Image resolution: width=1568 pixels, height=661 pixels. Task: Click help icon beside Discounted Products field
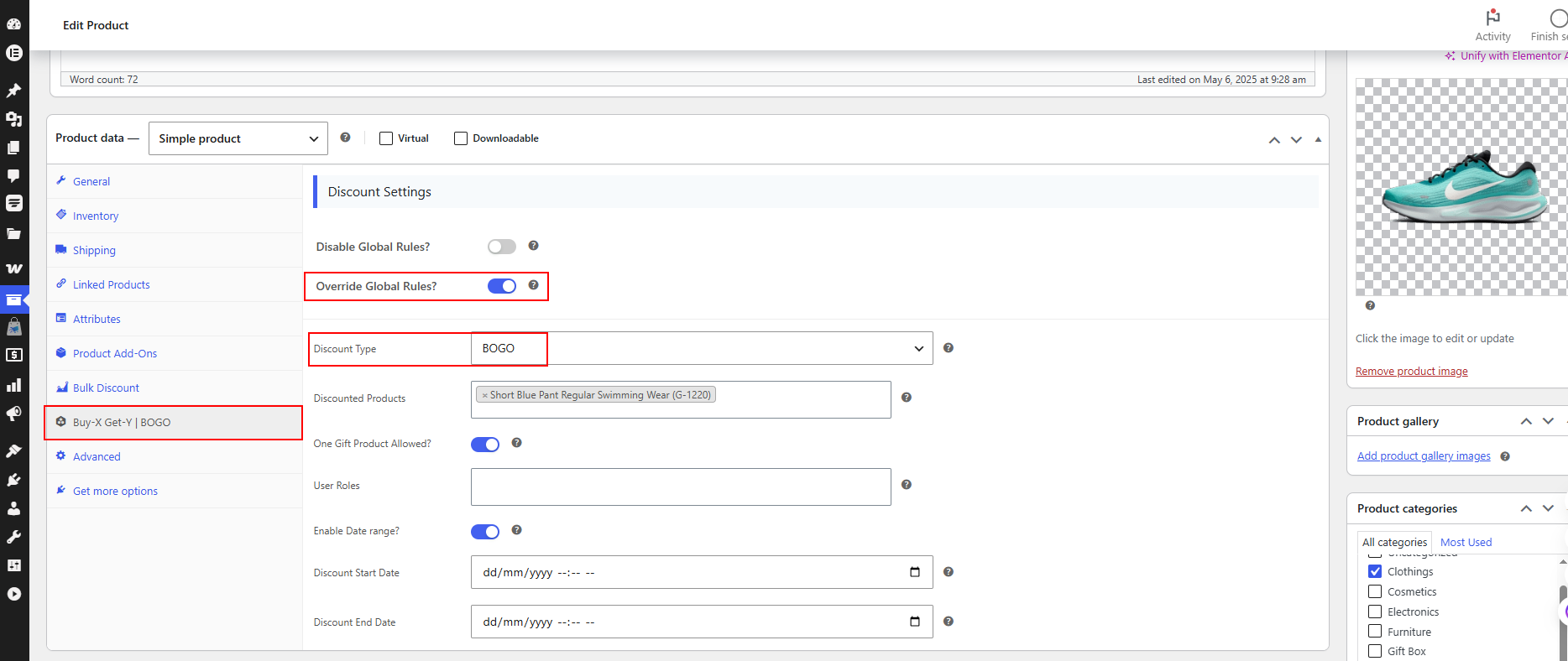coord(907,398)
